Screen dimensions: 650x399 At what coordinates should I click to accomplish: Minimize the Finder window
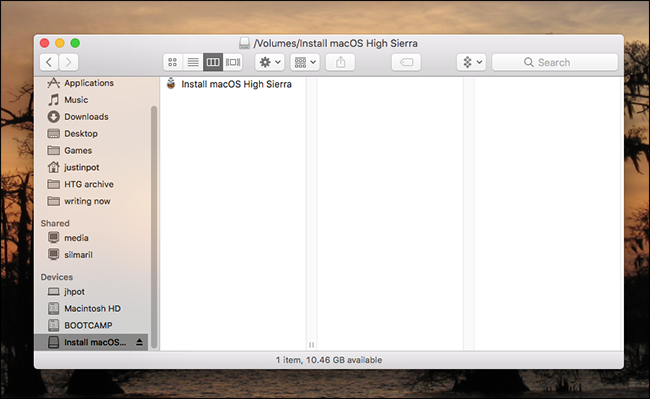pos(60,43)
